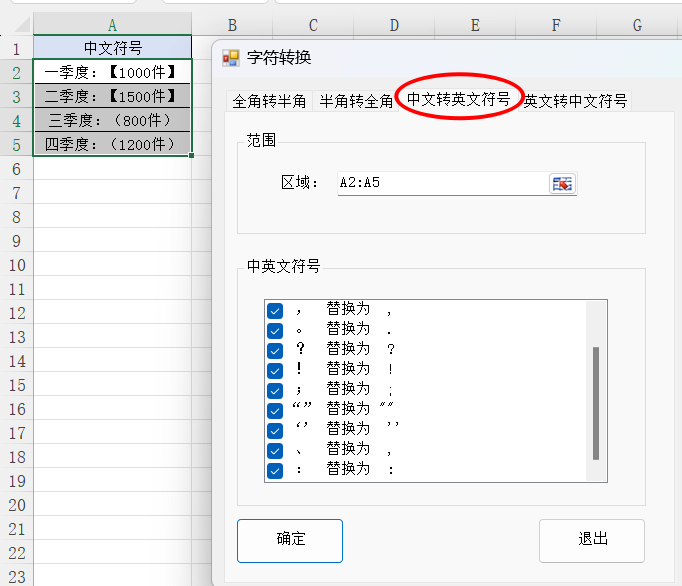Uncheck the Chinese comma replacement checkbox
682x586 pixels.
coord(275,311)
